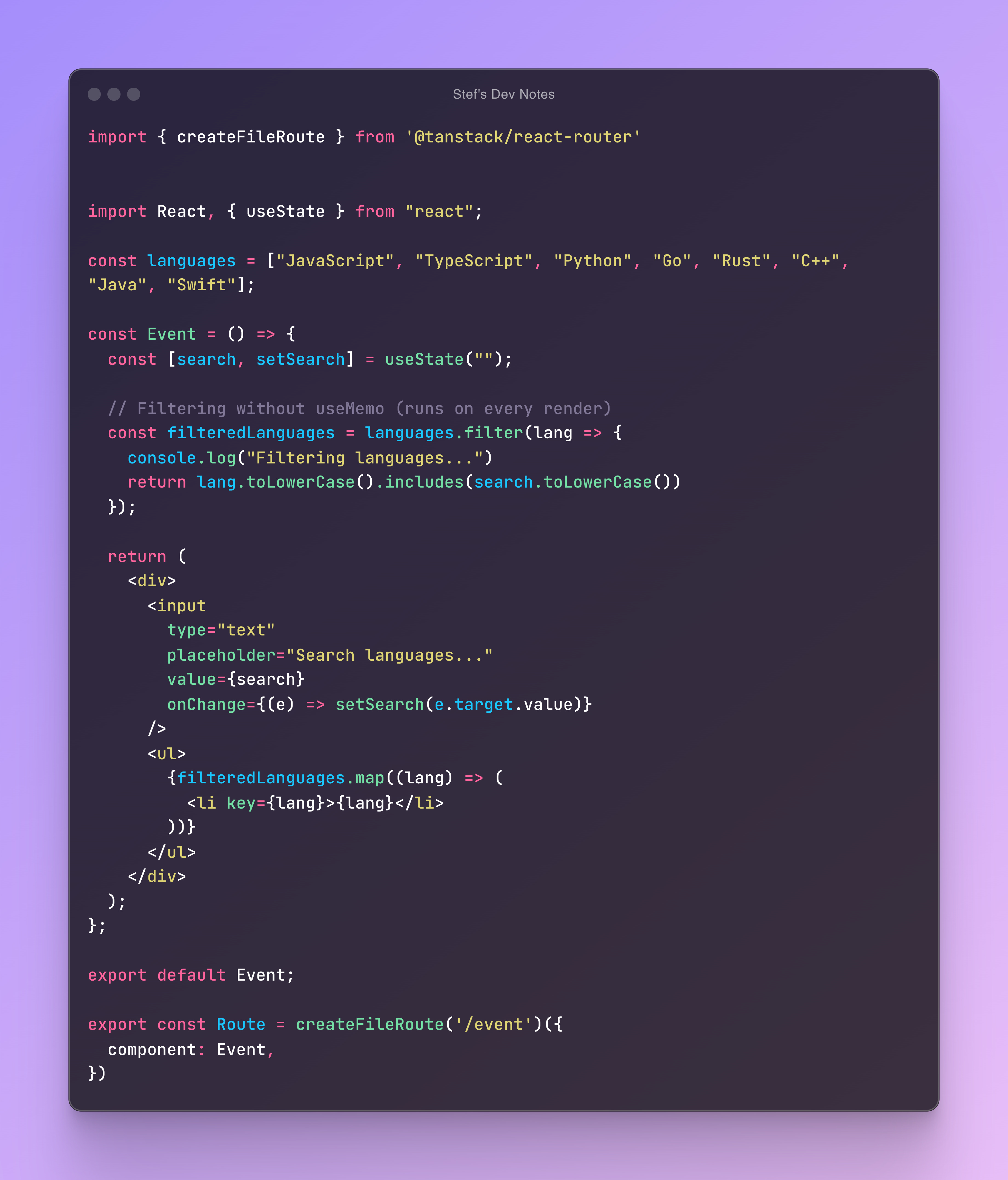Click the '@tanstack/react-router' import string
Viewport: 1008px width, 1180px height.
pyautogui.click(x=523, y=137)
